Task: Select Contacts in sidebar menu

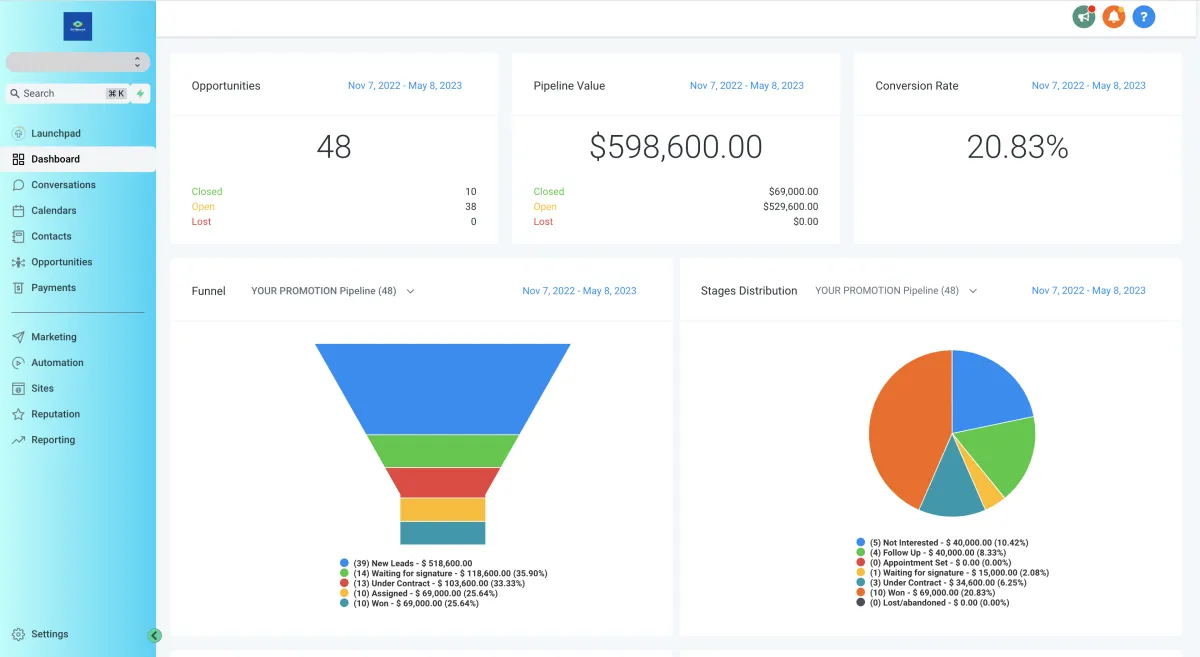Action: (x=51, y=236)
